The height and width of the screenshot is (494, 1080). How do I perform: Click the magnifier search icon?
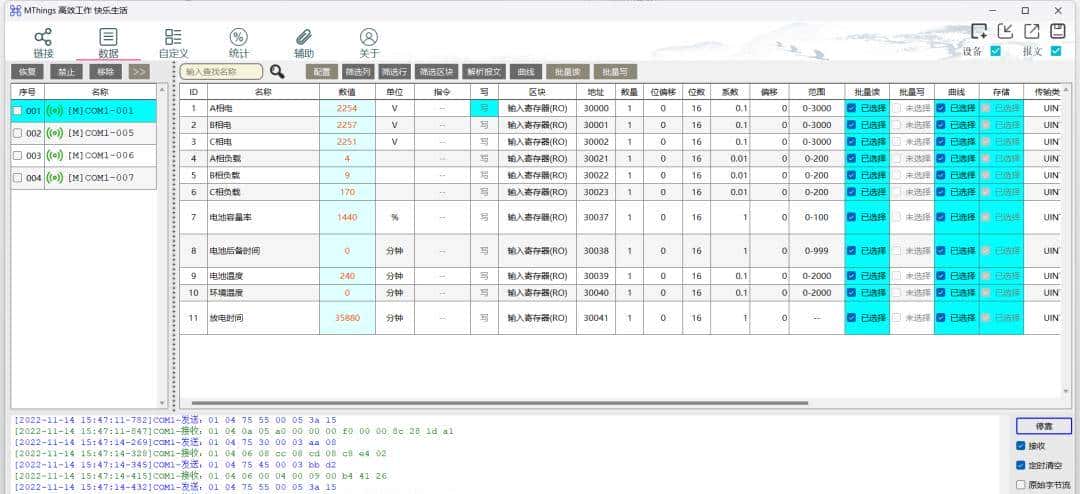[277, 72]
